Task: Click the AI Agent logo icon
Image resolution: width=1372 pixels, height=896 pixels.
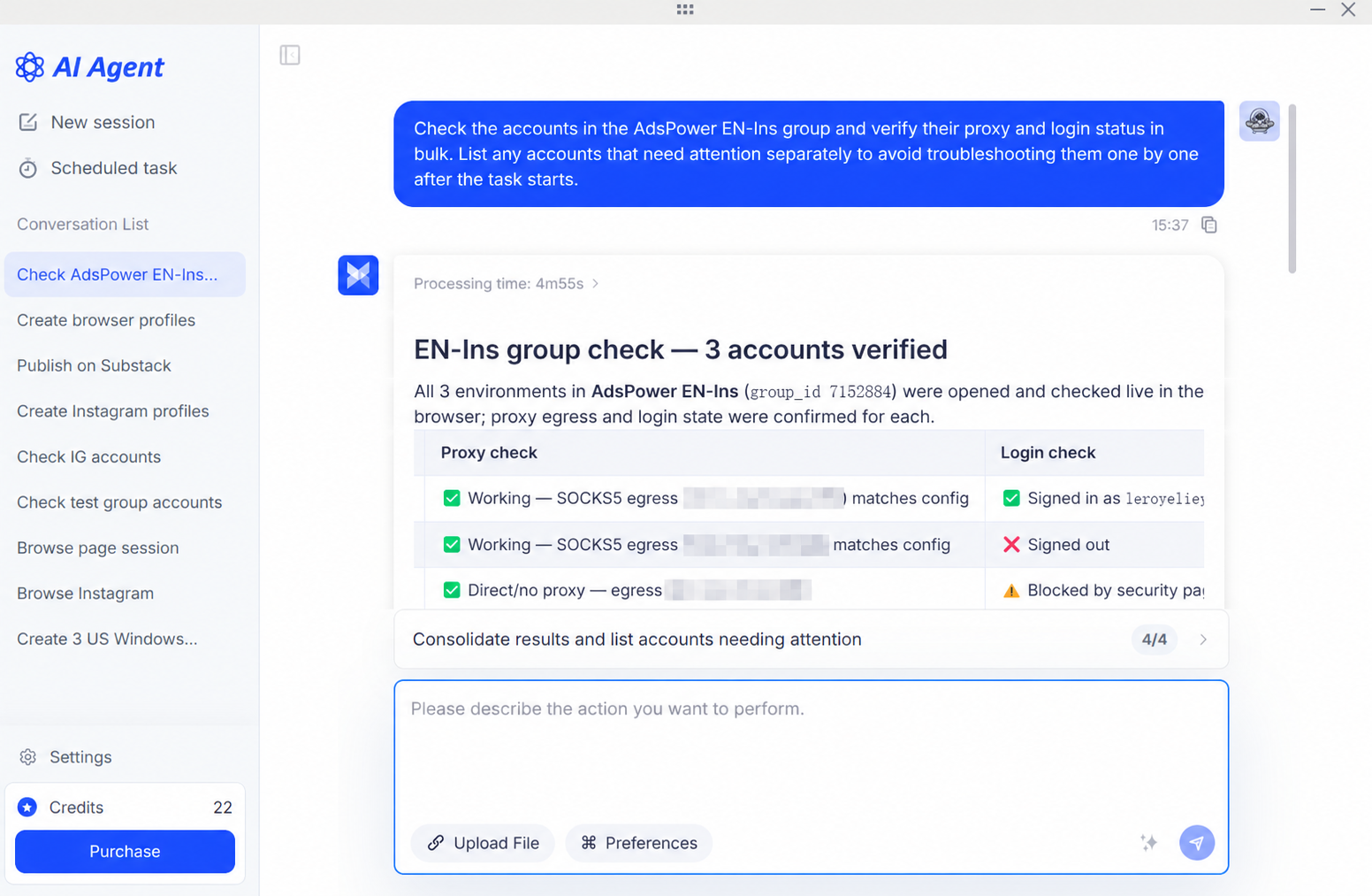Action: [30, 67]
